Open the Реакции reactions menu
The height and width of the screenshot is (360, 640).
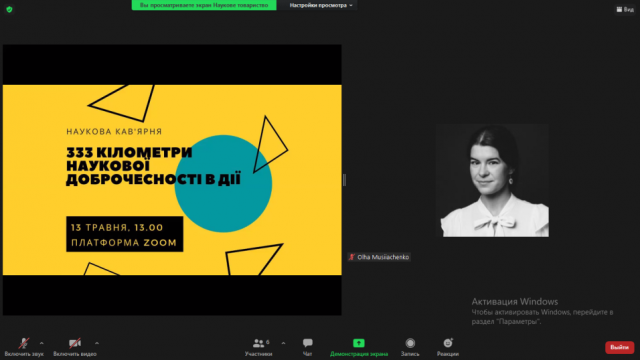448,347
